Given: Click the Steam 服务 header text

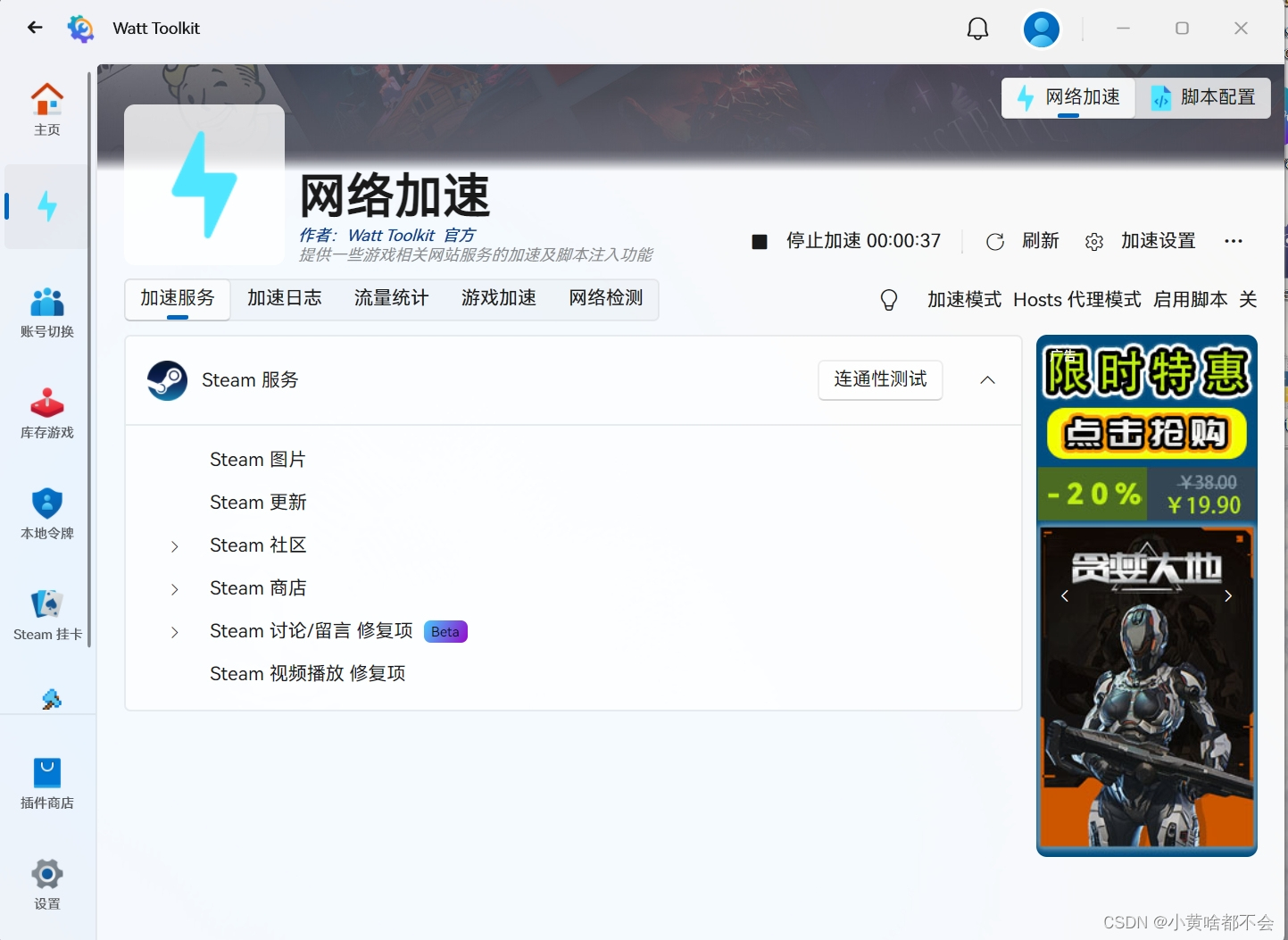Looking at the screenshot, I should pyautogui.click(x=250, y=380).
